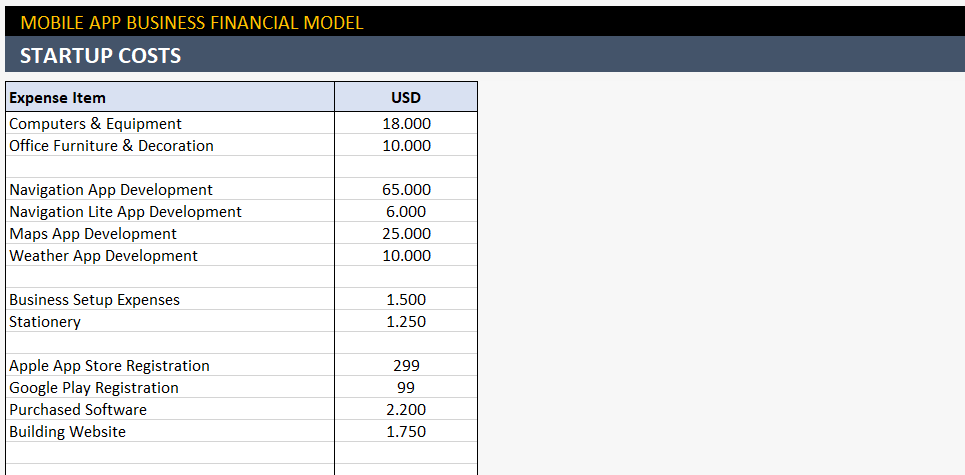Click the Computers & Equipment cell

pos(170,123)
